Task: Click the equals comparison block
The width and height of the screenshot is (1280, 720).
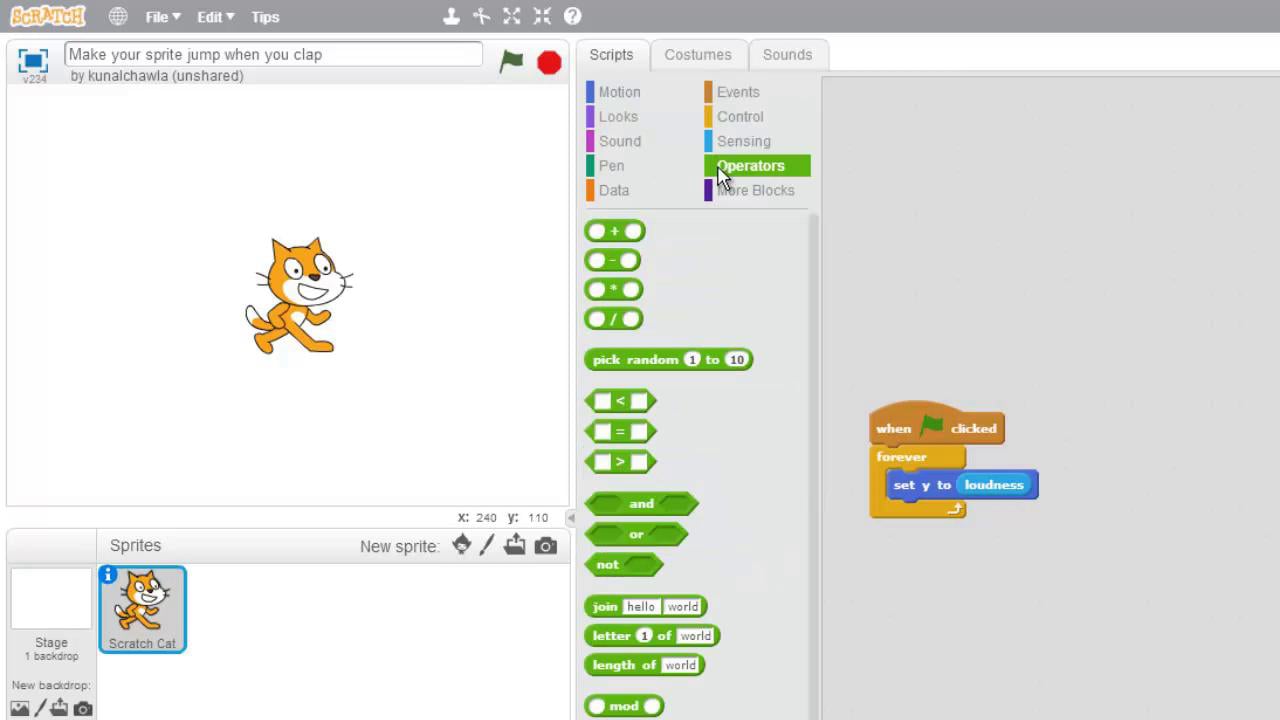Action: click(620, 431)
